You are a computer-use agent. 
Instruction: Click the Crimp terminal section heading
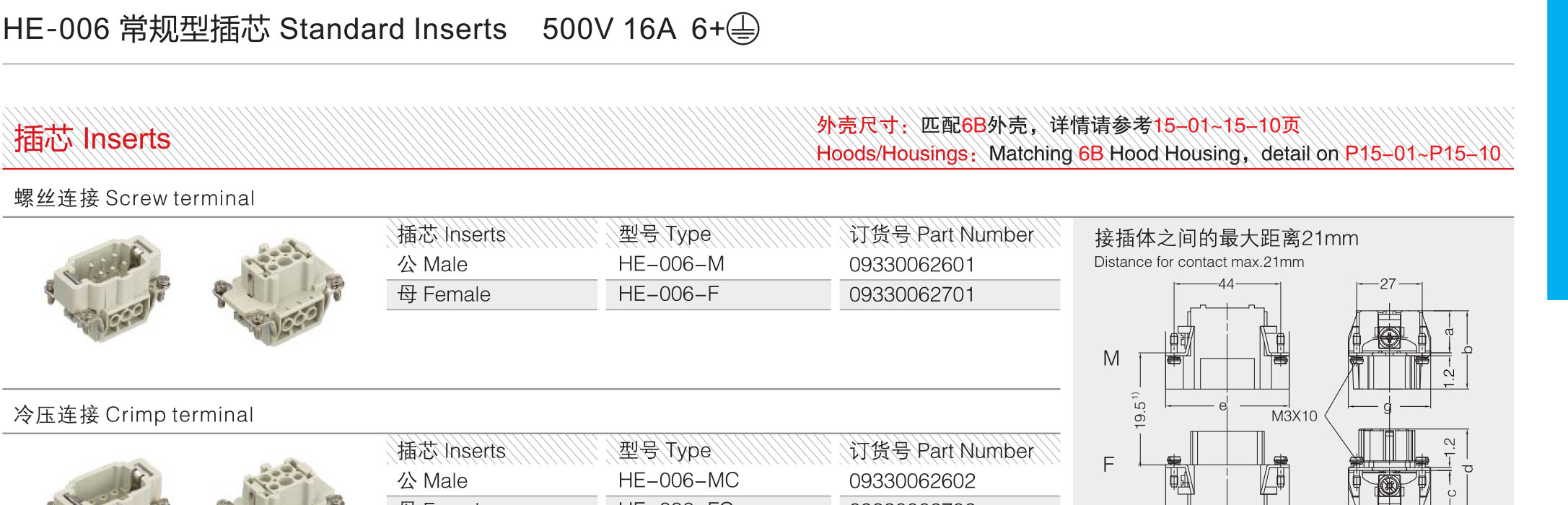point(133,414)
